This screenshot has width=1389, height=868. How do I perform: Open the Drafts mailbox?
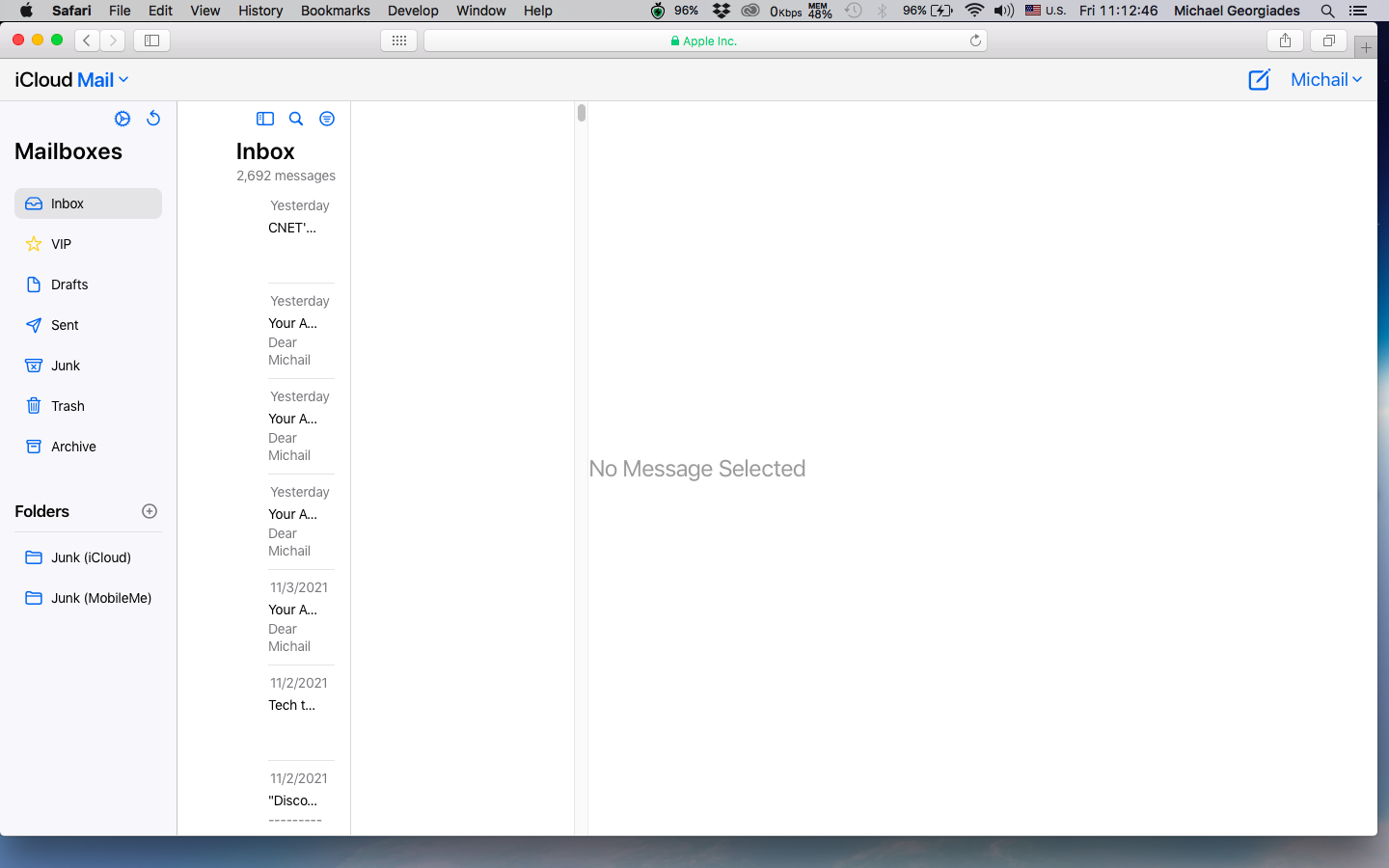[88, 285]
